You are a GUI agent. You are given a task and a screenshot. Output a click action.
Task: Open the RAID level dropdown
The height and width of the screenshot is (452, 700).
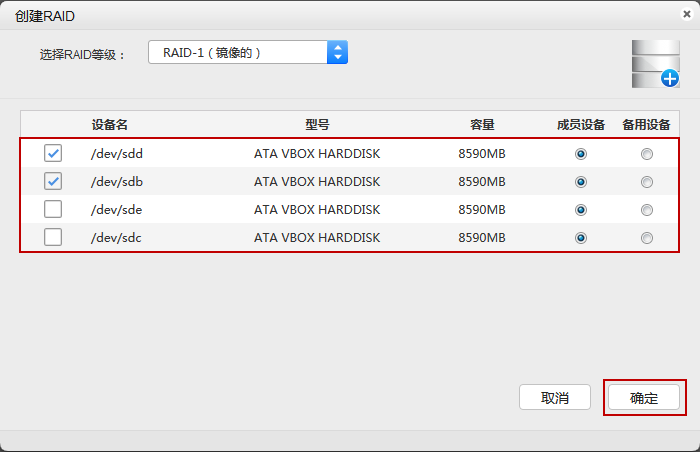pyautogui.click(x=247, y=53)
